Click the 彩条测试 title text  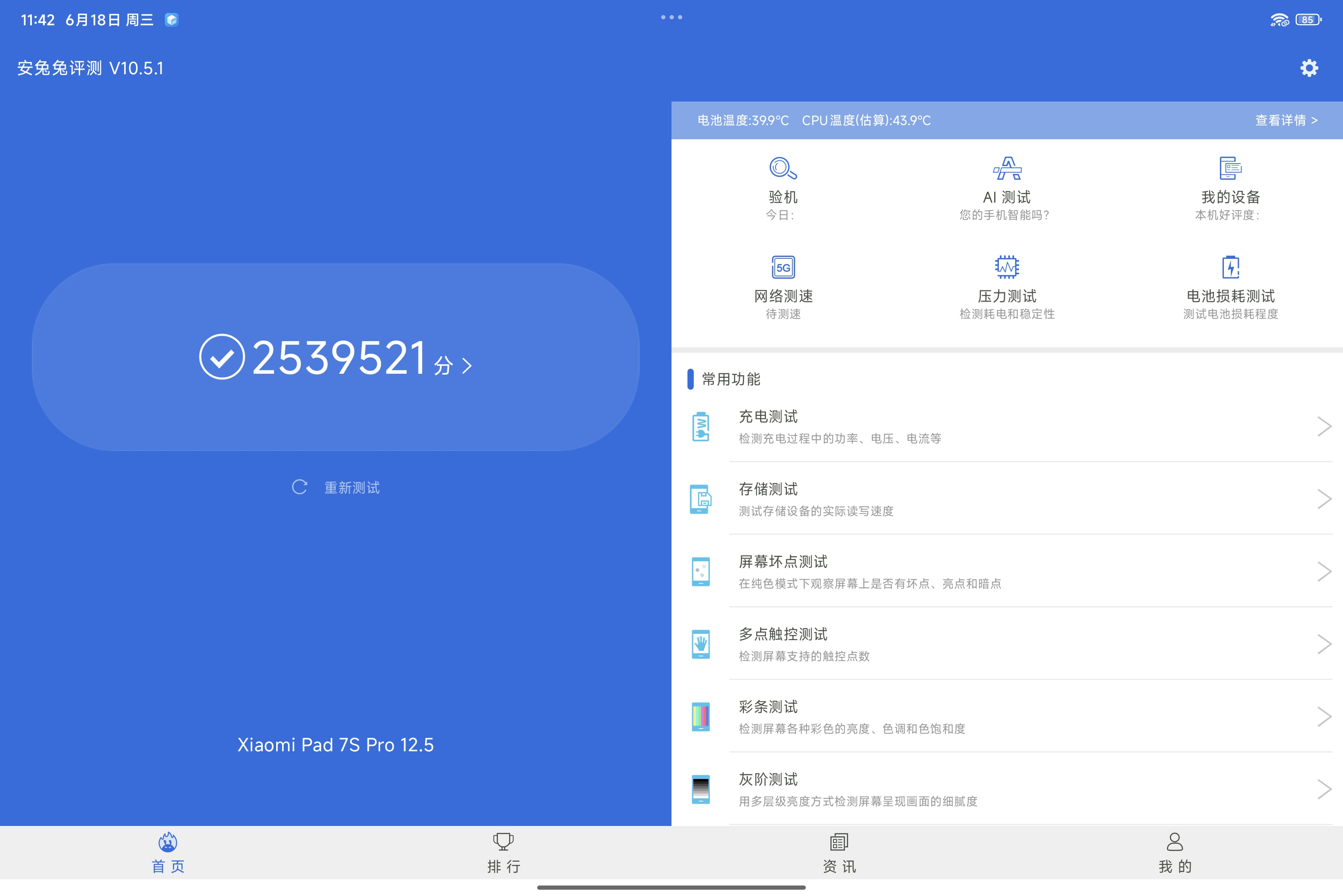(768, 707)
